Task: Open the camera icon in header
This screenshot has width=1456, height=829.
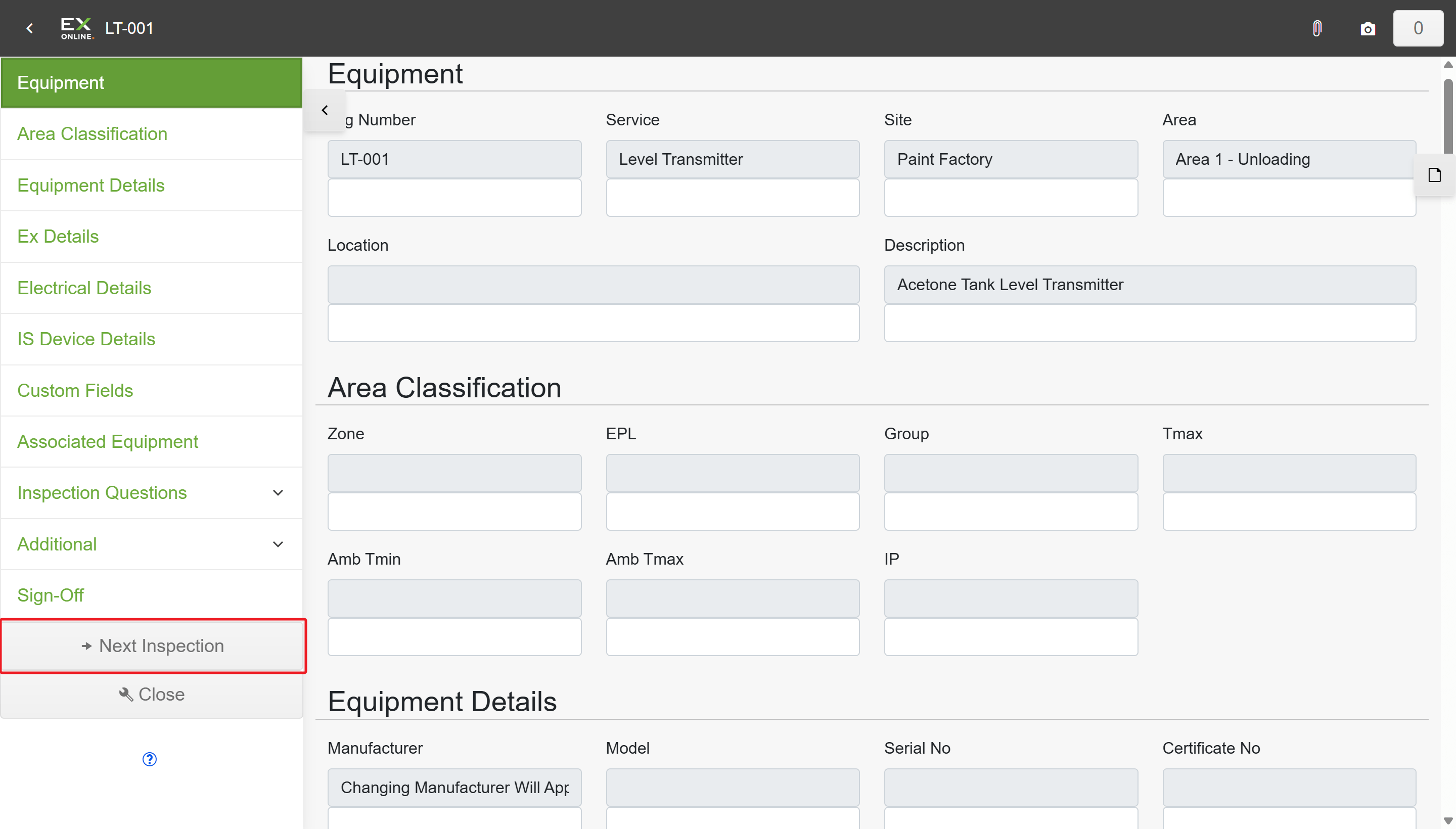Action: (x=1367, y=29)
